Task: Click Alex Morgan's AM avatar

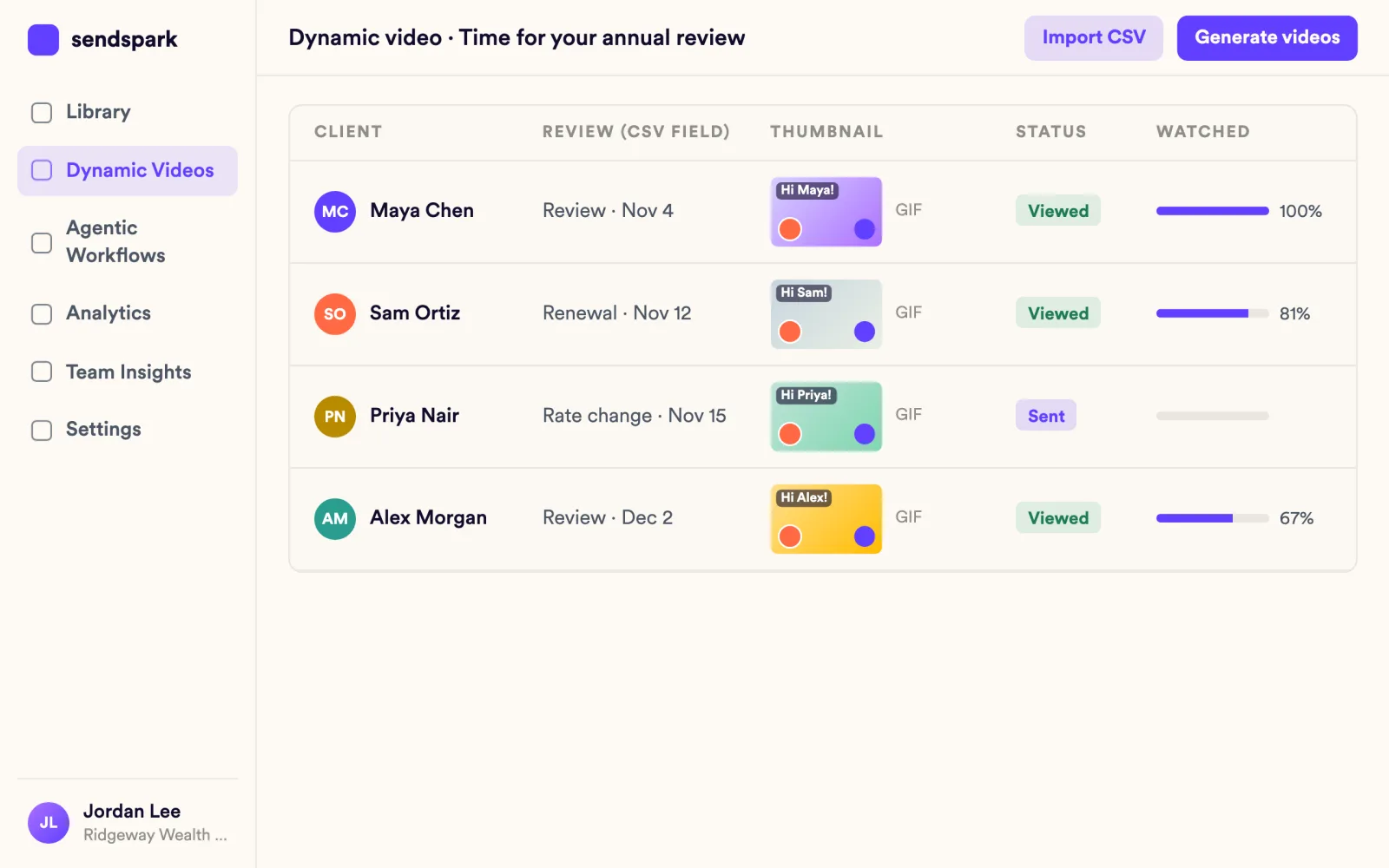Action: pyautogui.click(x=335, y=519)
